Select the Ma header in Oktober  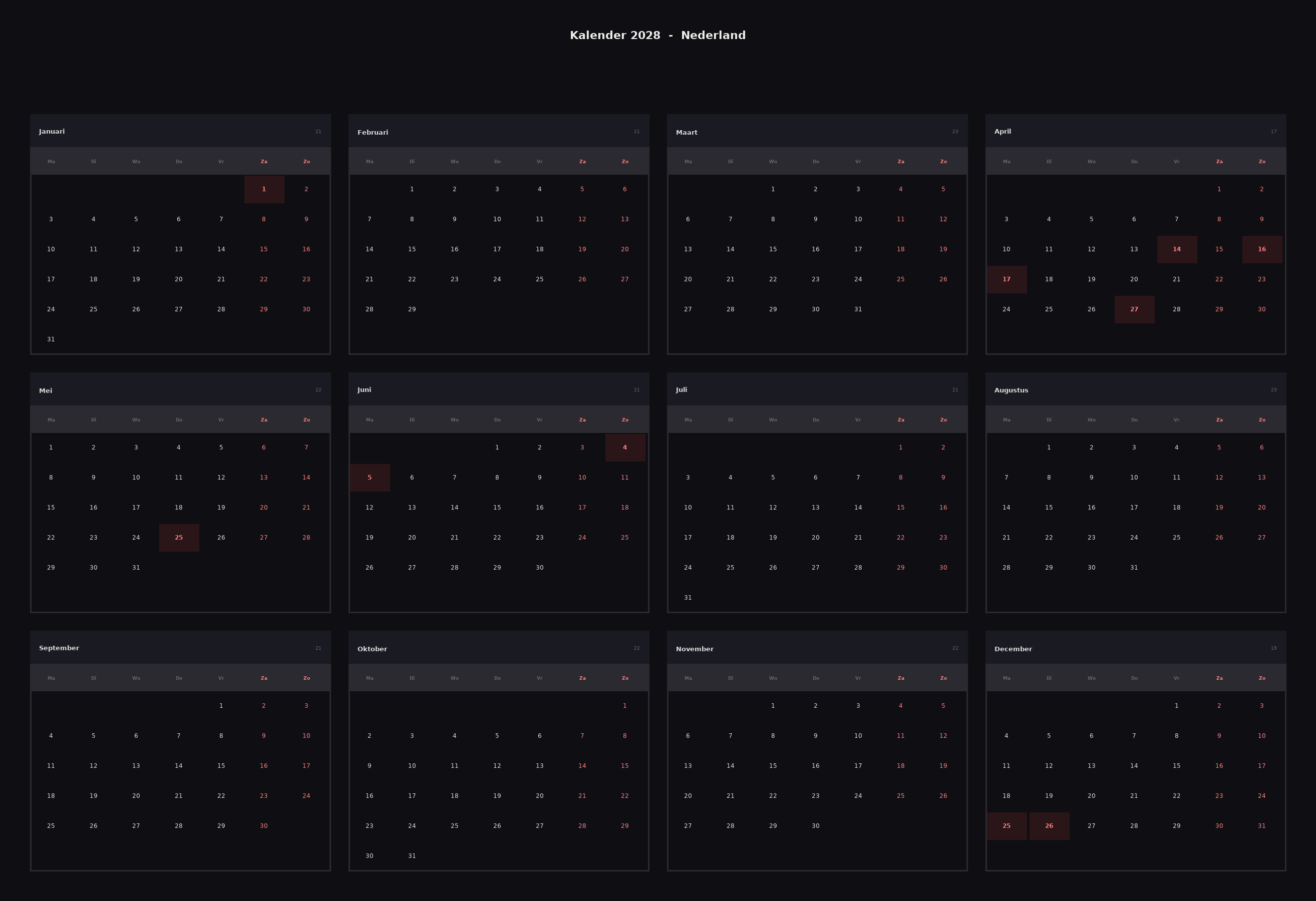tap(370, 678)
